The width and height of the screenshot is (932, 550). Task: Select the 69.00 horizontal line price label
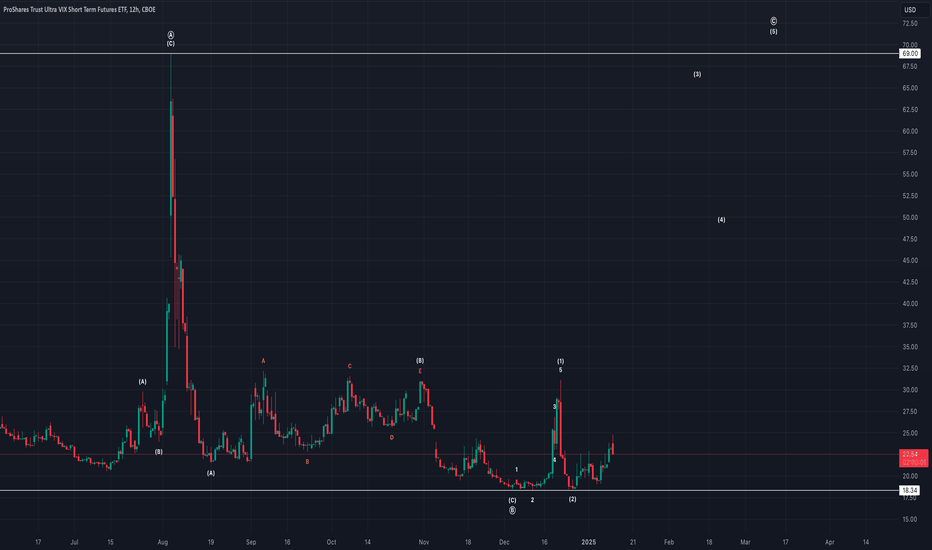point(909,54)
